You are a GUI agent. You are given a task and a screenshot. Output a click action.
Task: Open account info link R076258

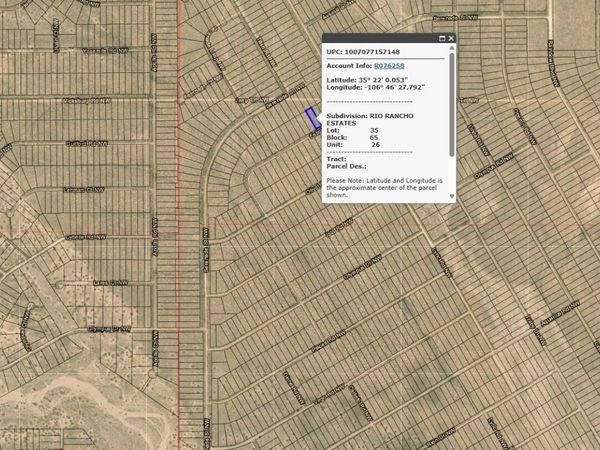[389, 66]
